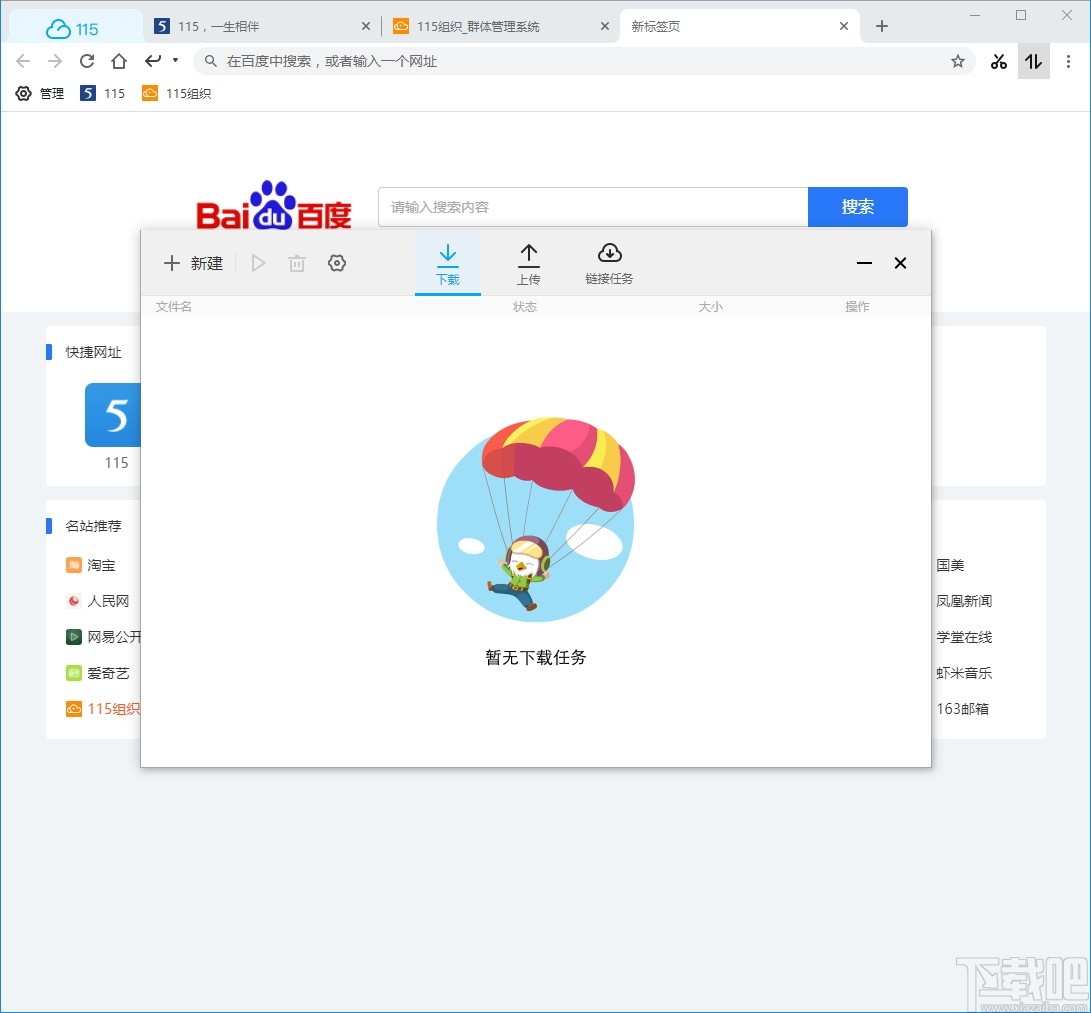Open the 淘宝 site link
Image resolution: width=1091 pixels, height=1013 pixels.
point(91,565)
